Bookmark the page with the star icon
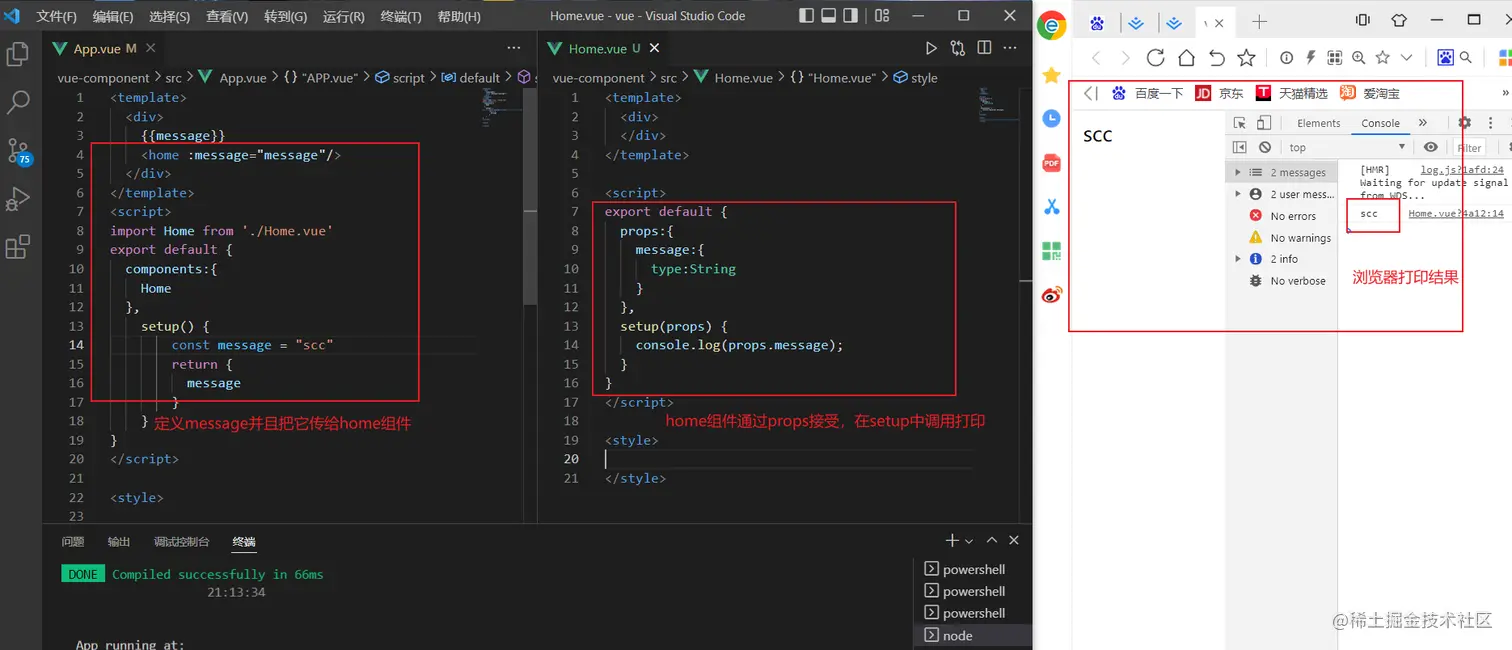 tap(1246, 58)
